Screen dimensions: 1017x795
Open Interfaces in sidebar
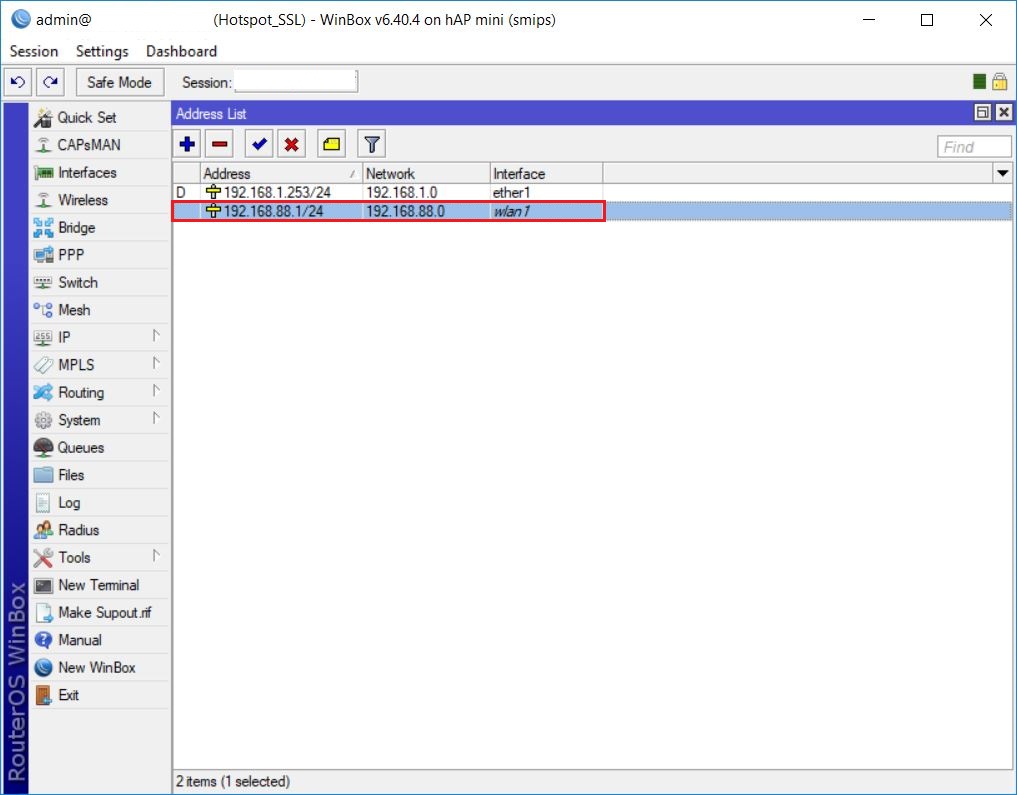[x=101, y=172]
